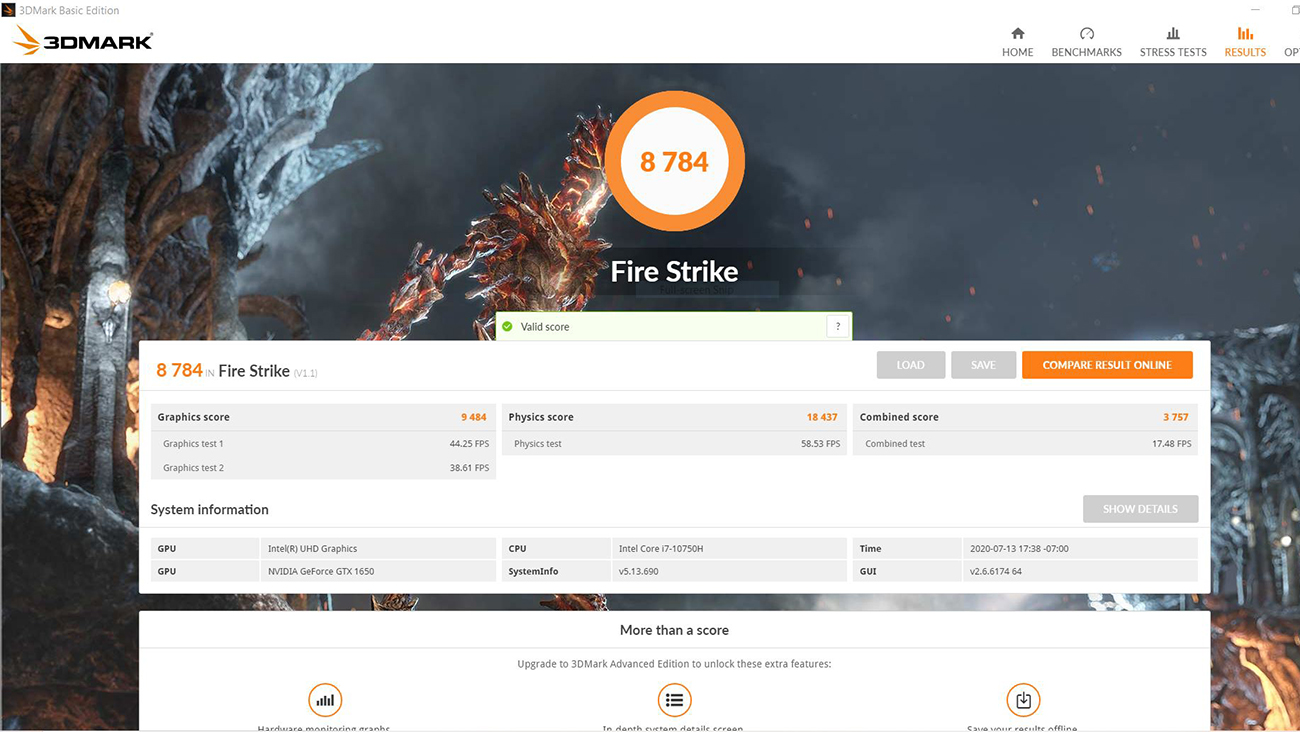
Task: Click the SHOW DETAILS button
Action: point(1140,509)
